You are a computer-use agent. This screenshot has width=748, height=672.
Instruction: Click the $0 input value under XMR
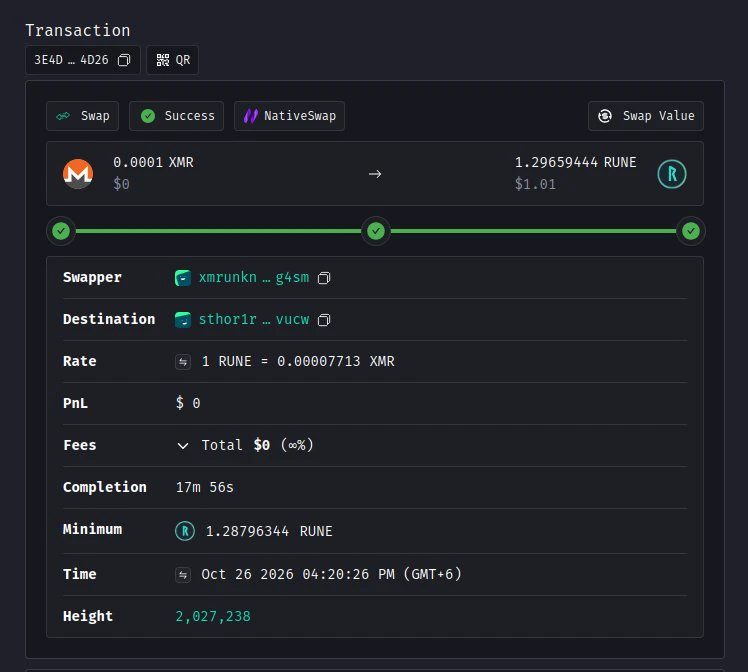tap(121, 184)
